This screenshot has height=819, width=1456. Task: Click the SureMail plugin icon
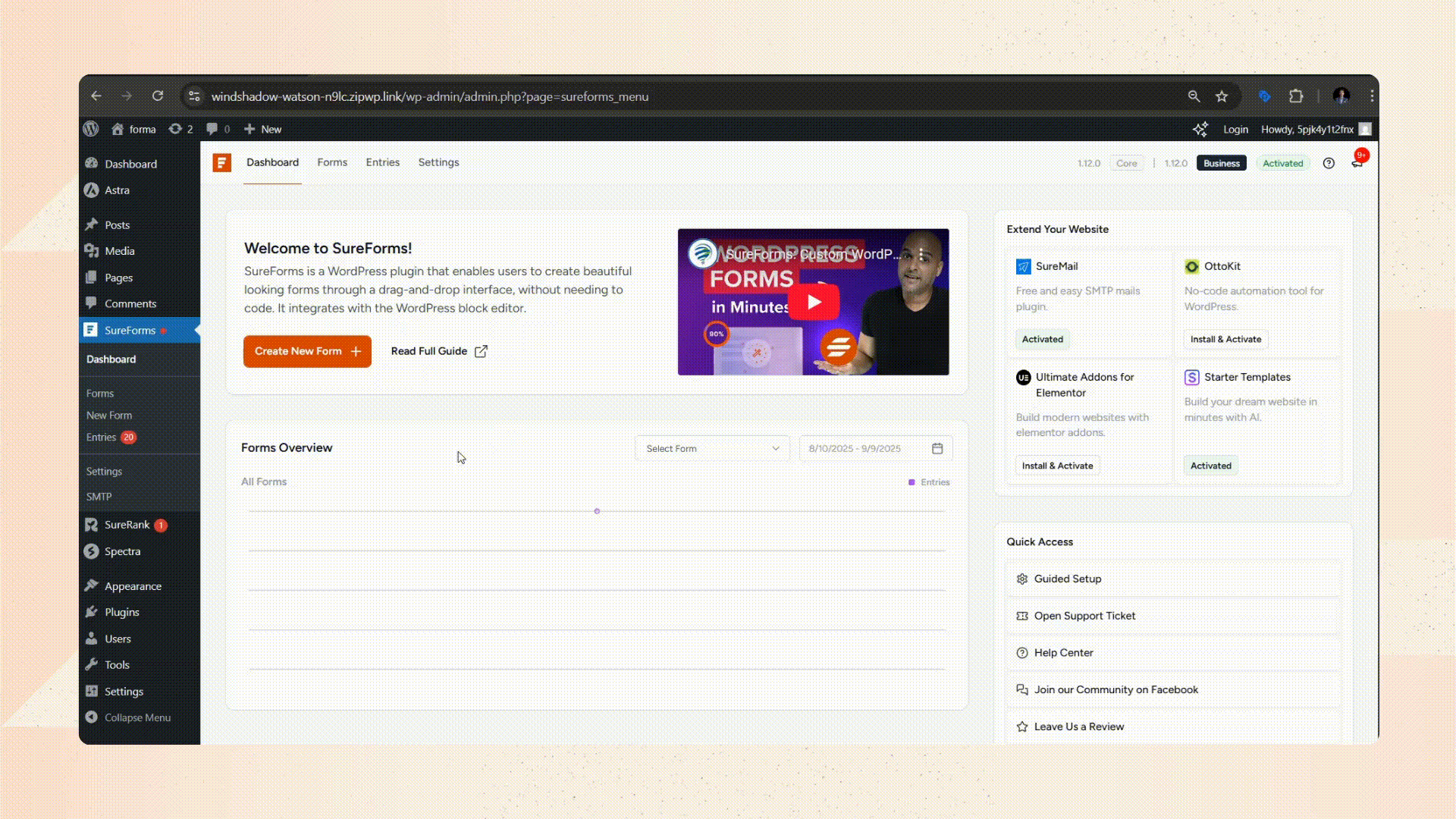[1023, 266]
